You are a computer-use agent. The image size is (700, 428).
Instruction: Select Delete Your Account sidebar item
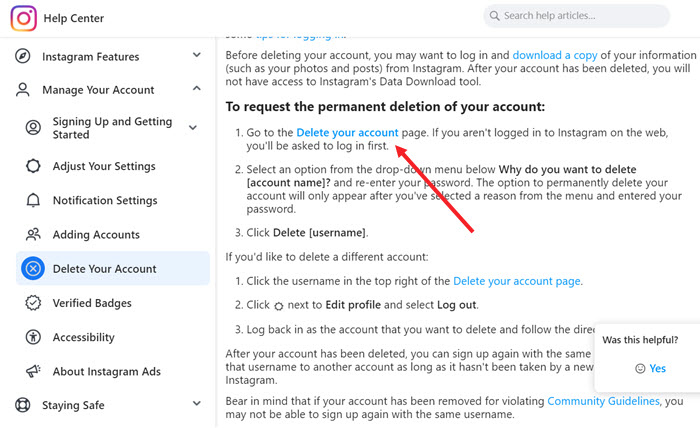click(x=104, y=268)
